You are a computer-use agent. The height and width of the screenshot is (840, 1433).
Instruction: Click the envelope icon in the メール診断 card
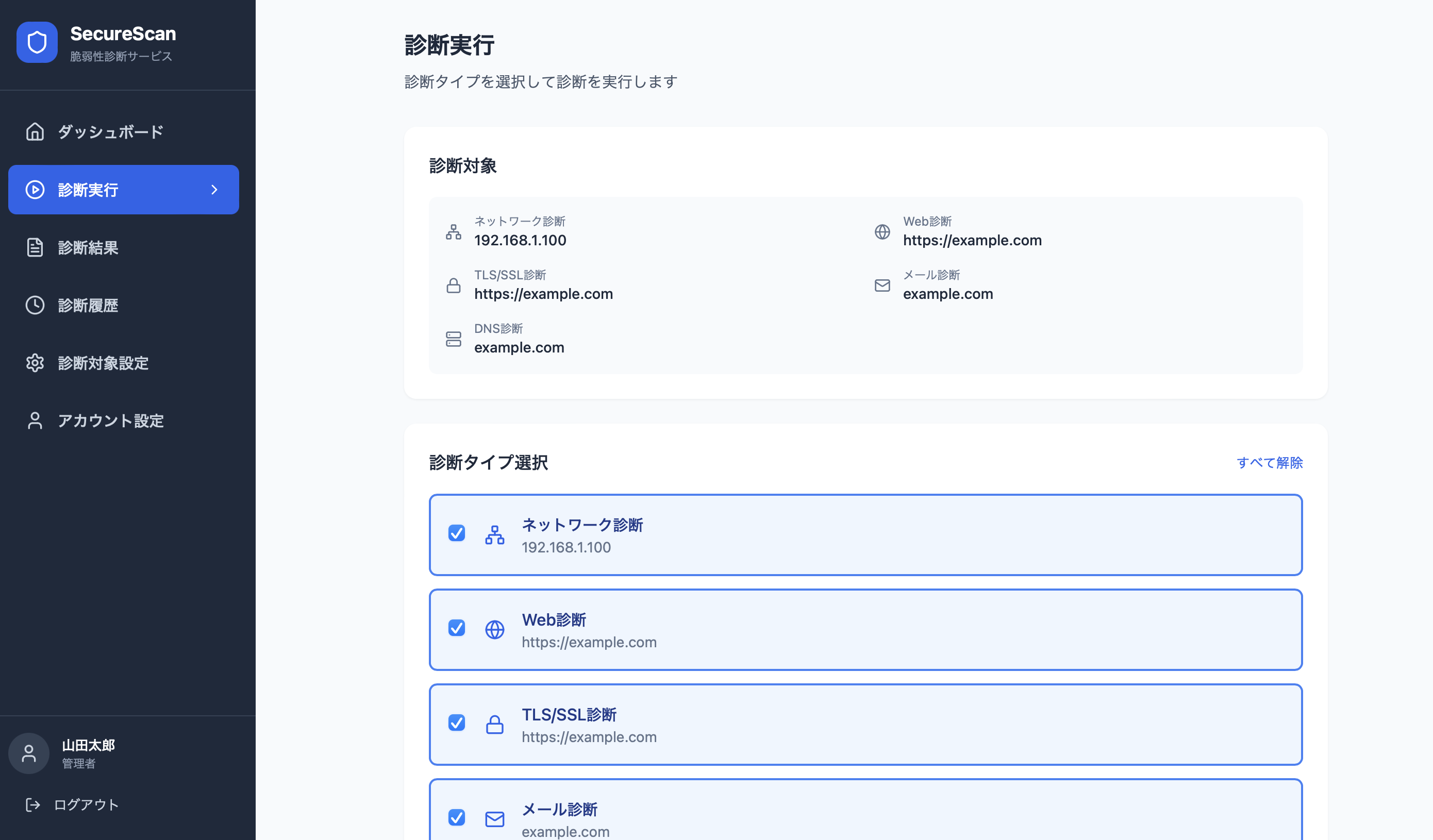click(495, 819)
